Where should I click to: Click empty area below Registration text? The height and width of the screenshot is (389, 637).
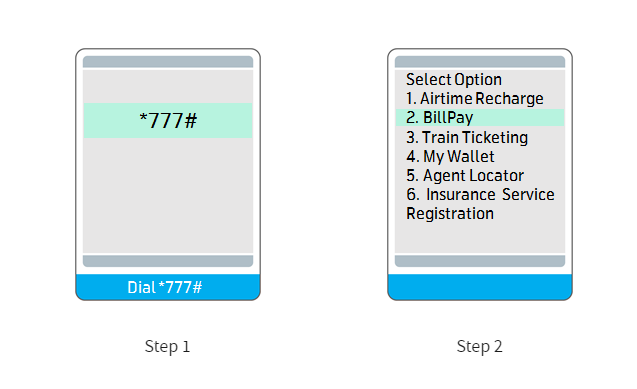point(480,238)
